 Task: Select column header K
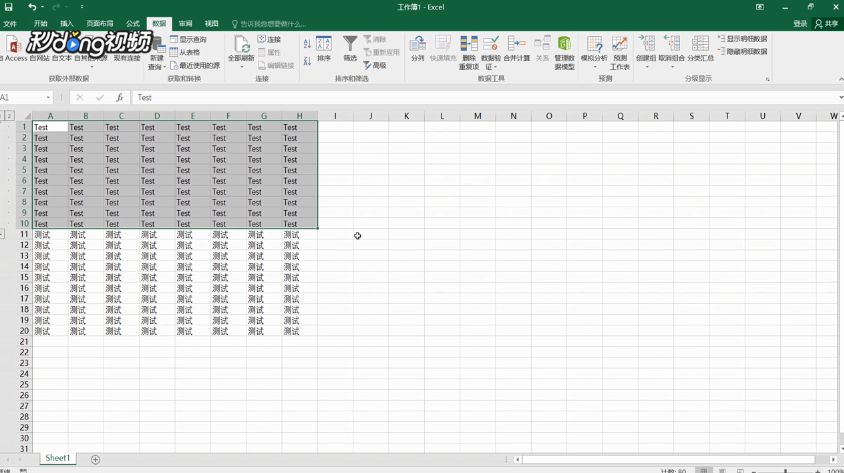click(x=406, y=116)
